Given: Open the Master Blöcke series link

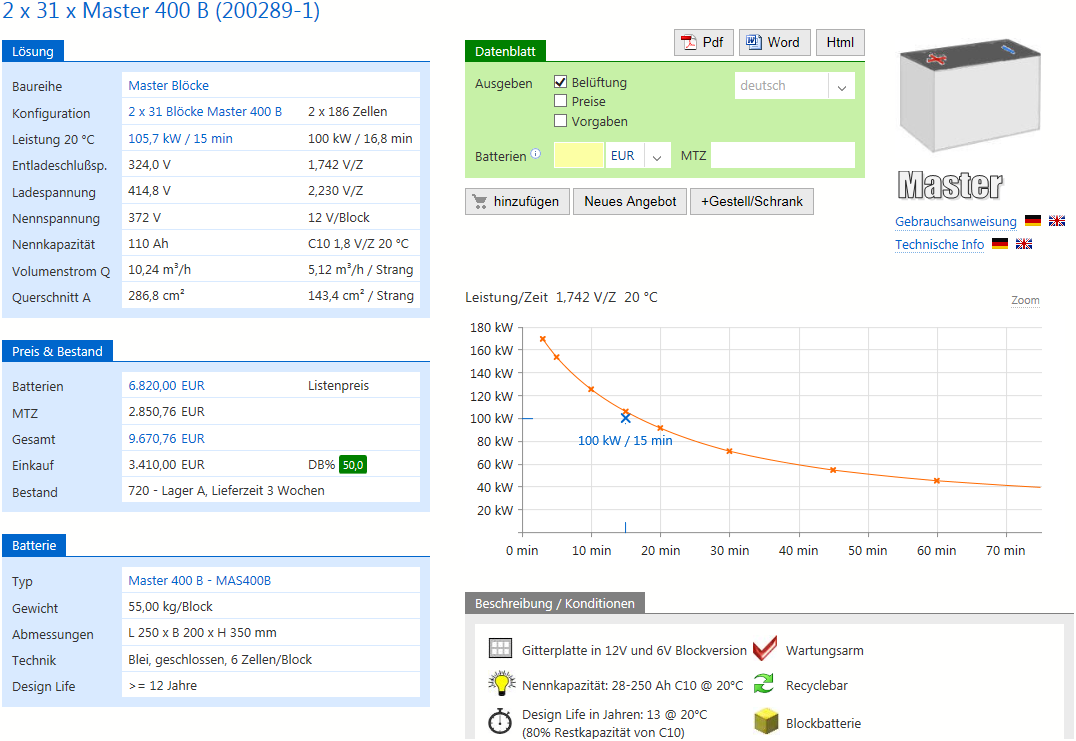Looking at the screenshot, I should (x=169, y=86).
